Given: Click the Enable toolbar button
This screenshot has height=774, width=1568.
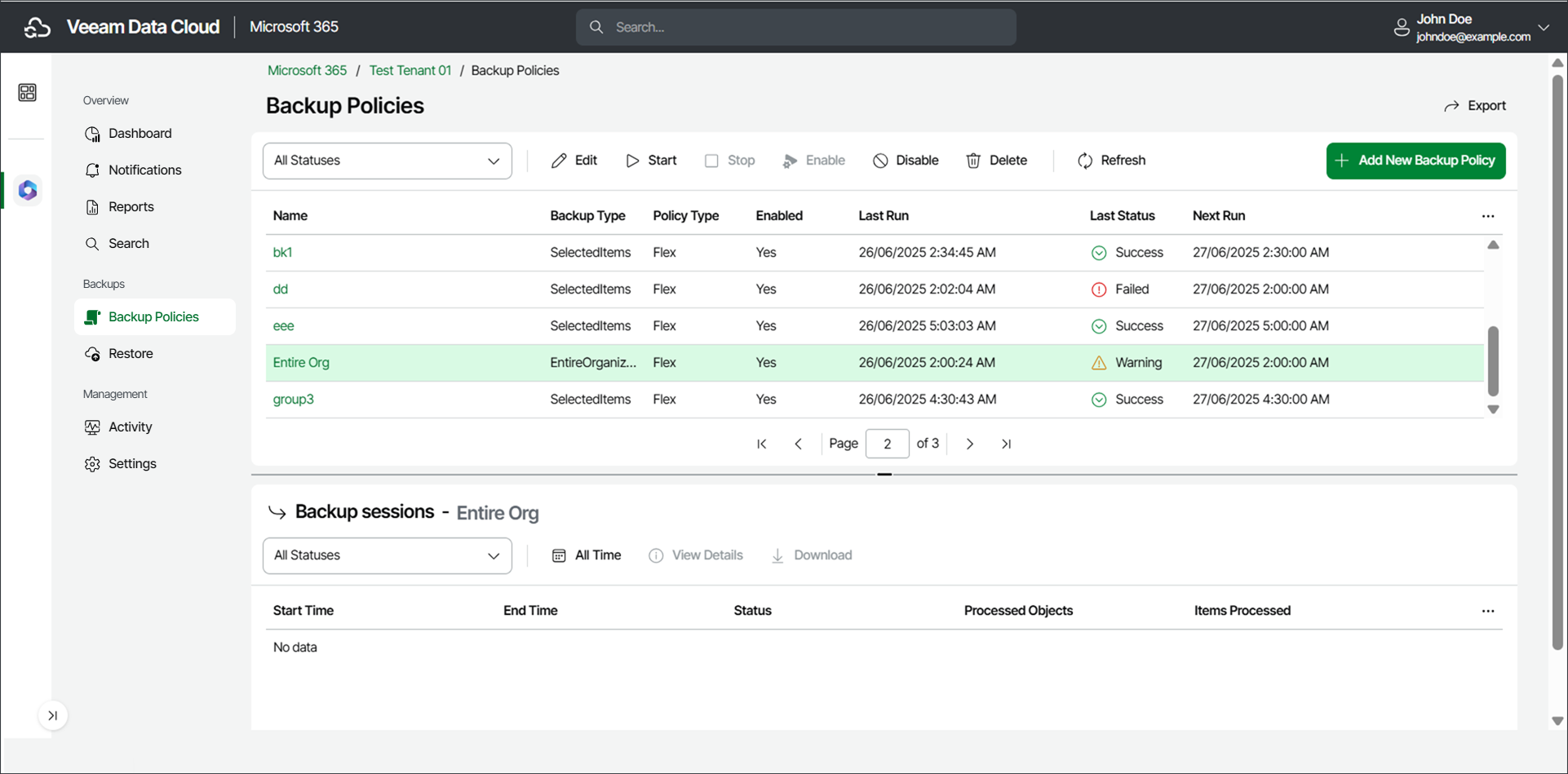Looking at the screenshot, I should tap(813, 161).
